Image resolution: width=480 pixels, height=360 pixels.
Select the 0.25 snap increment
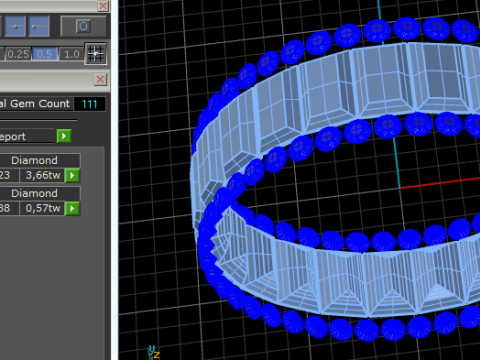click(18, 54)
